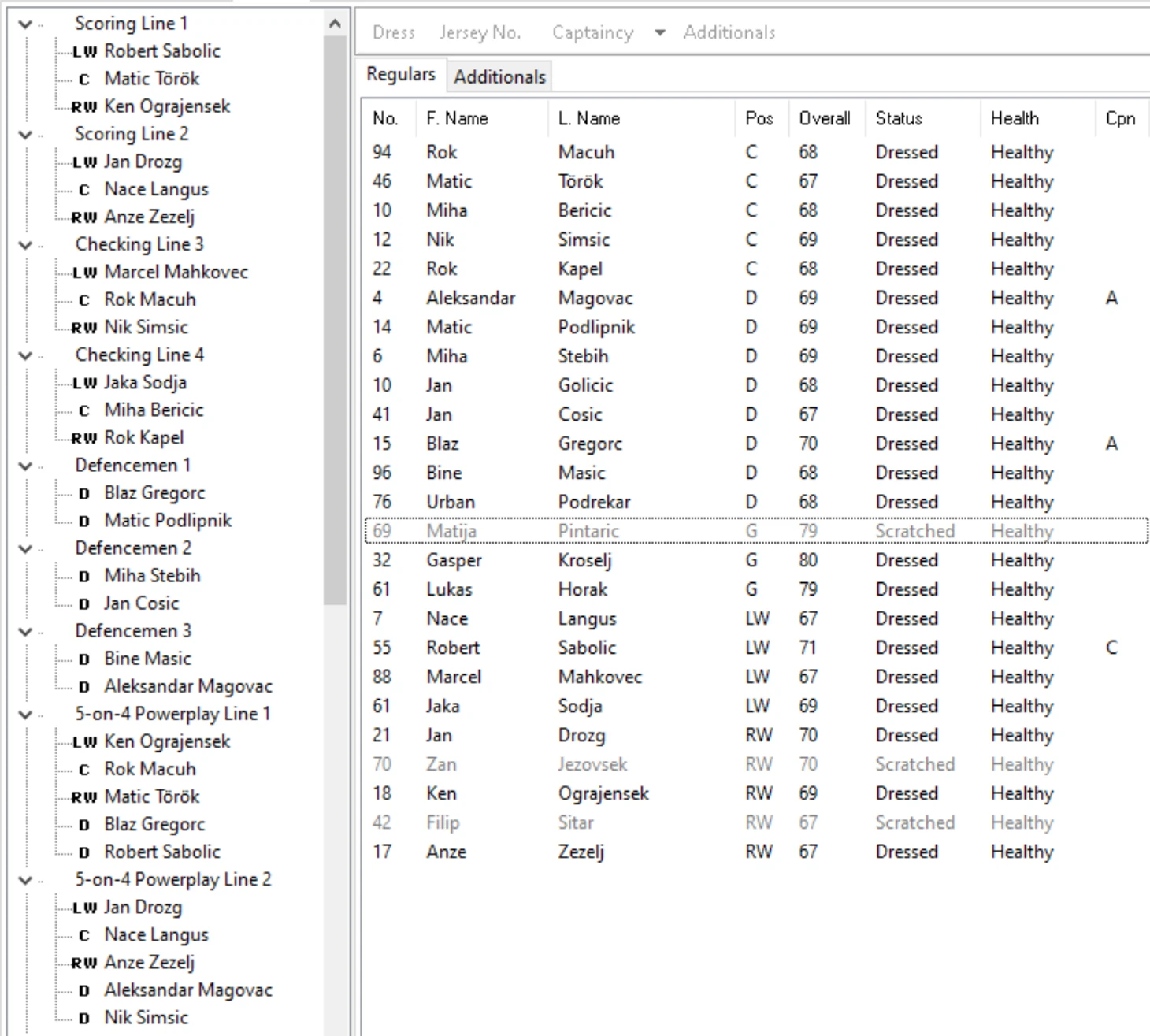
Task: Click the lineup tree scroll-up arrow
Action: [x=335, y=24]
